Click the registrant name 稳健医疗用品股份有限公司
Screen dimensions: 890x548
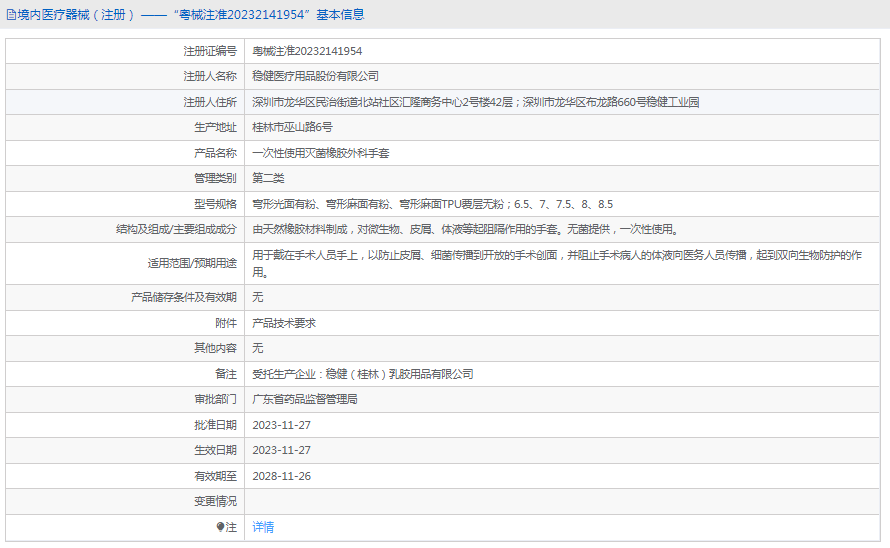pos(316,76)
